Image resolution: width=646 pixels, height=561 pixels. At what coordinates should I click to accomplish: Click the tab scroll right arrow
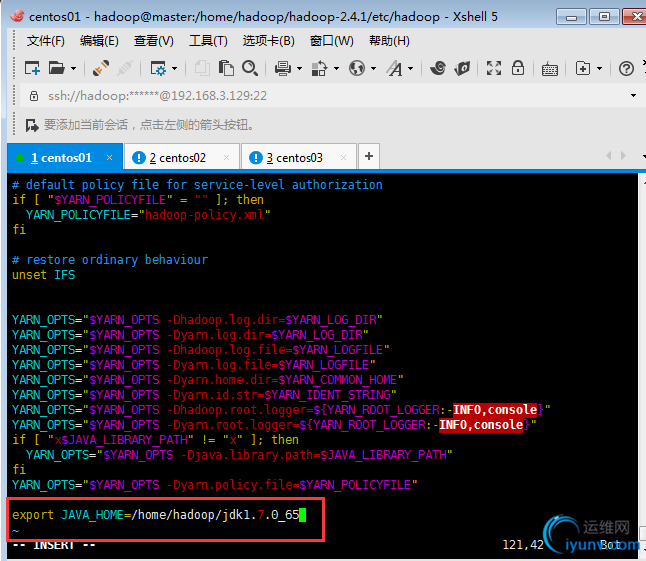(623, 156)
